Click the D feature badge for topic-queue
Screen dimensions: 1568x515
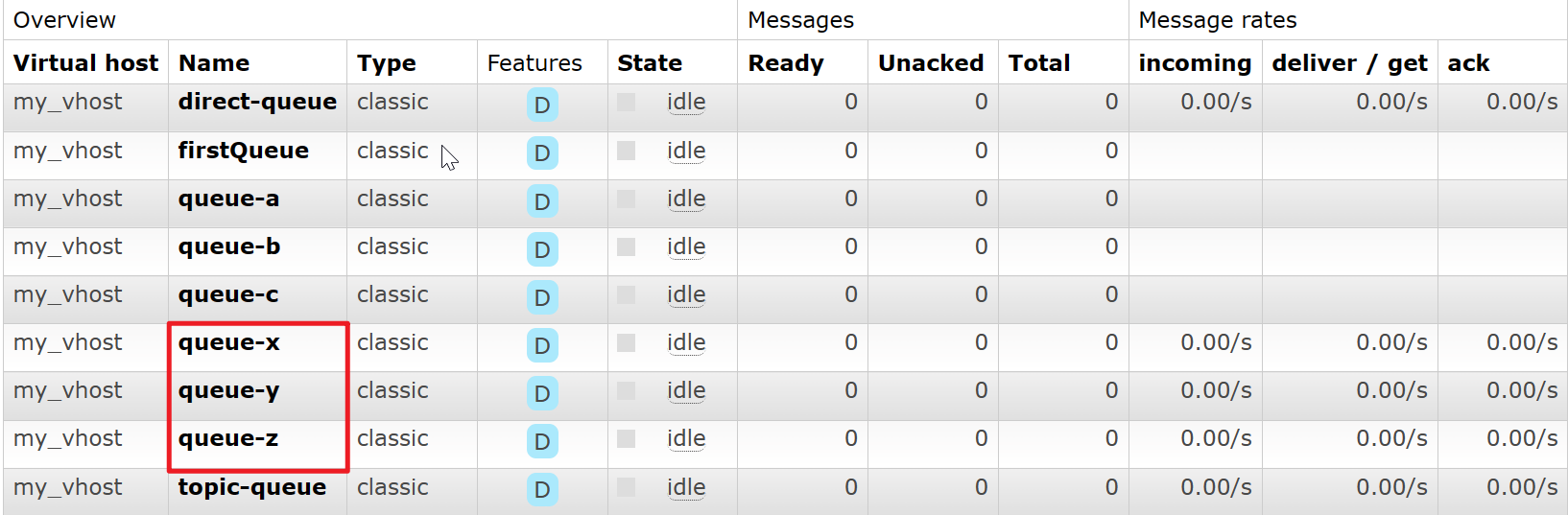tap(542, 489)
